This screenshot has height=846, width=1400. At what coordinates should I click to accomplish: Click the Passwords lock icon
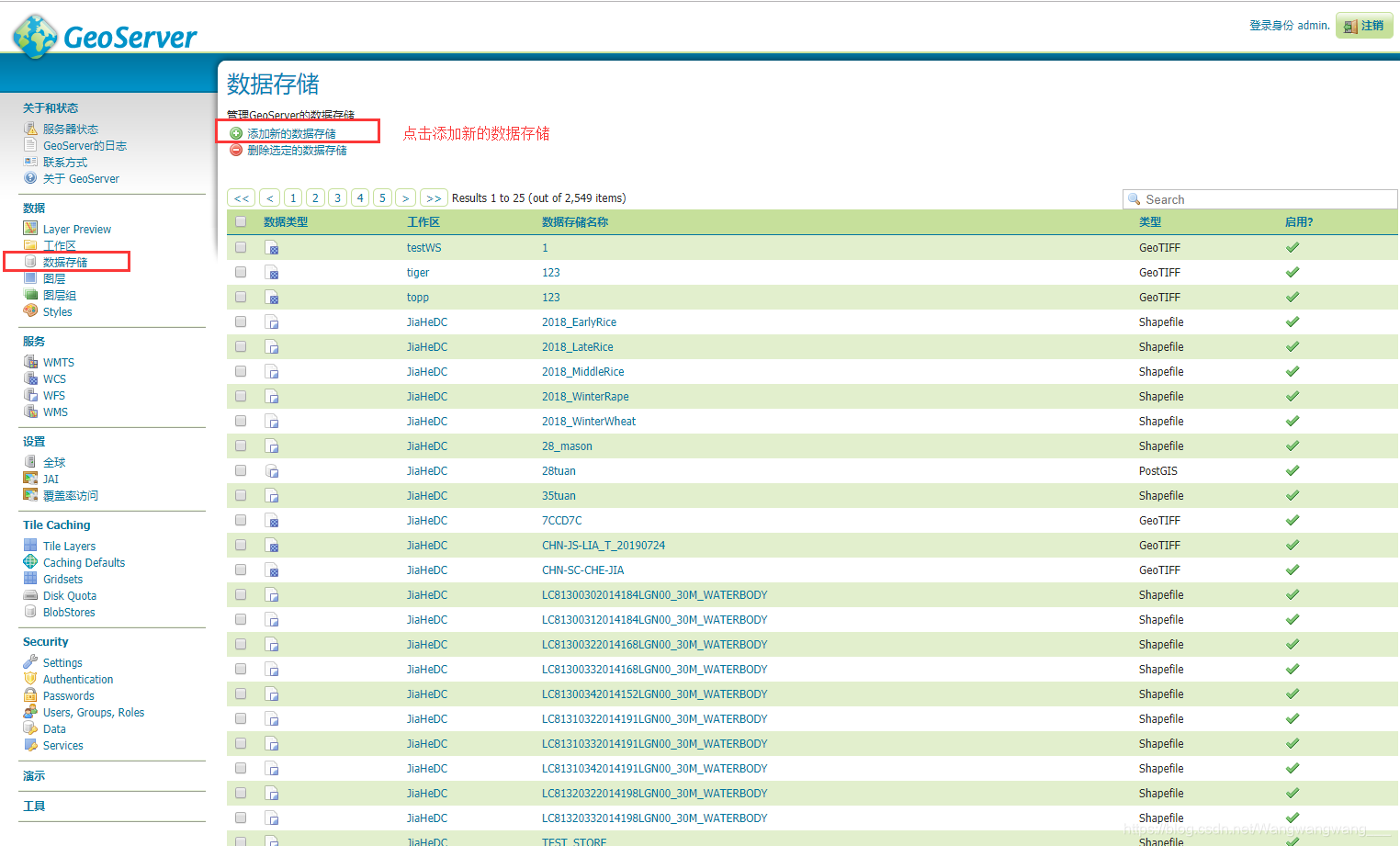pos(30,695)
